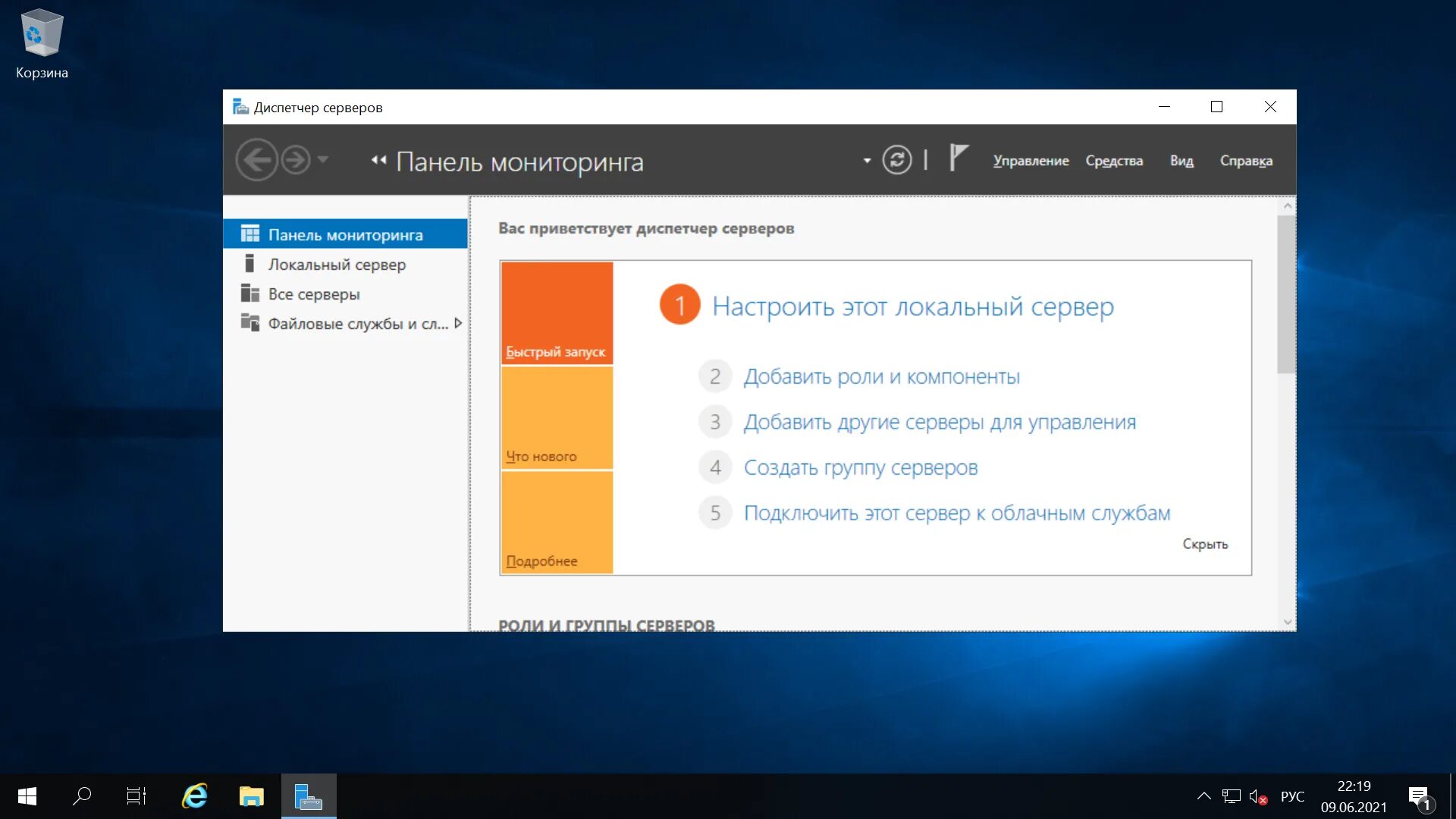The width and height of the screenshot is (1456, 819).
Task: Select the Что нового orange tile
Action: [557, 418]
